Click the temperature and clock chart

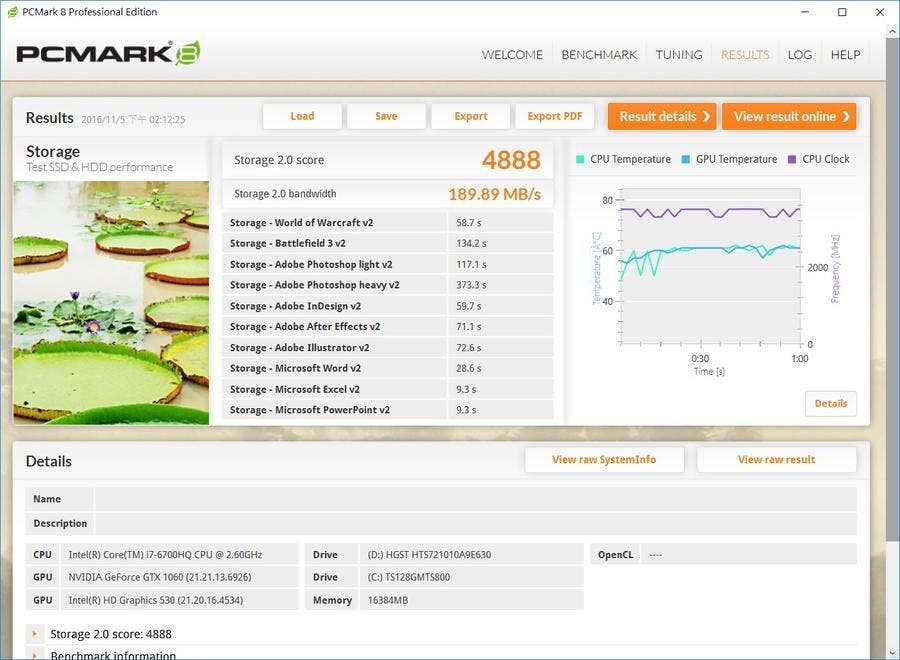(x=711, y=266)
